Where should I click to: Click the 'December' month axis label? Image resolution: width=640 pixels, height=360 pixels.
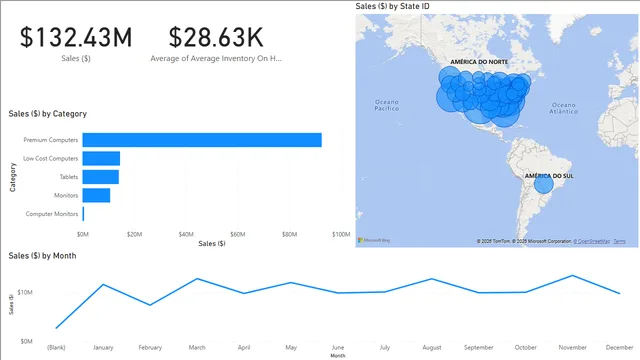[620, 347]
